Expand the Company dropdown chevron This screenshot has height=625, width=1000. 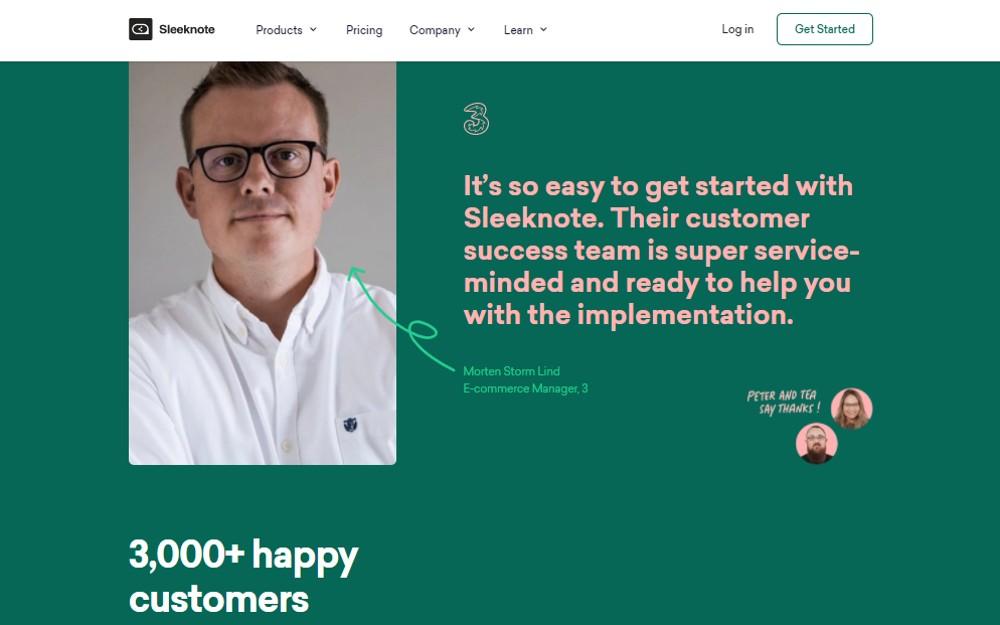click(x=471, y=29)
